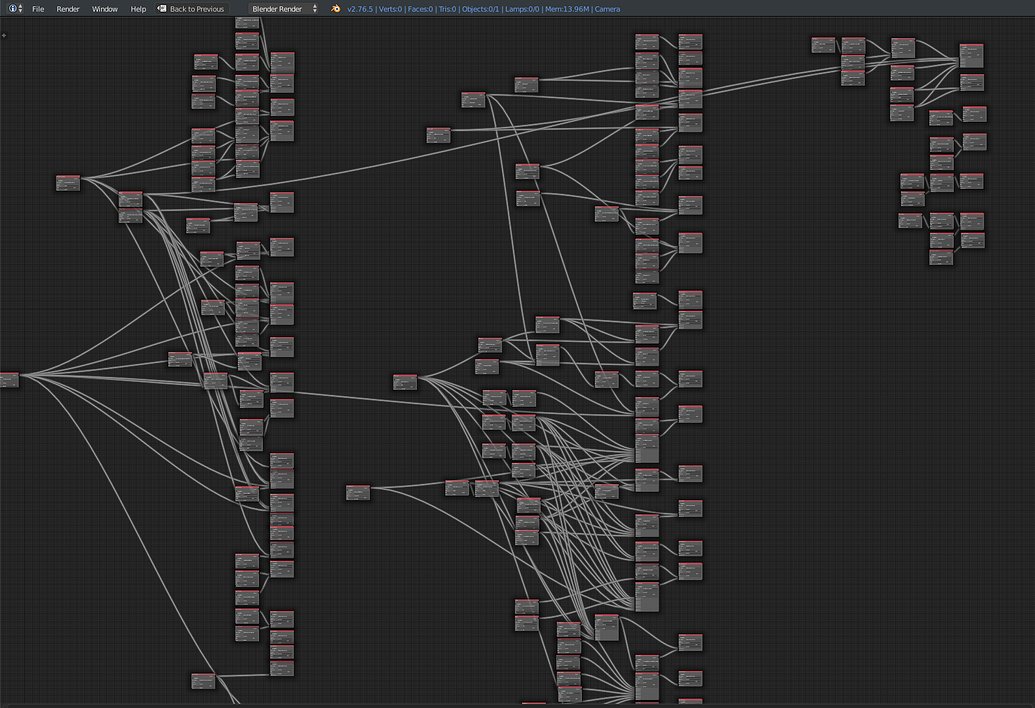The image size is (1035, 708).
Task: Open the Blender Render engine dropdown
Action: (x=284, y=9)
